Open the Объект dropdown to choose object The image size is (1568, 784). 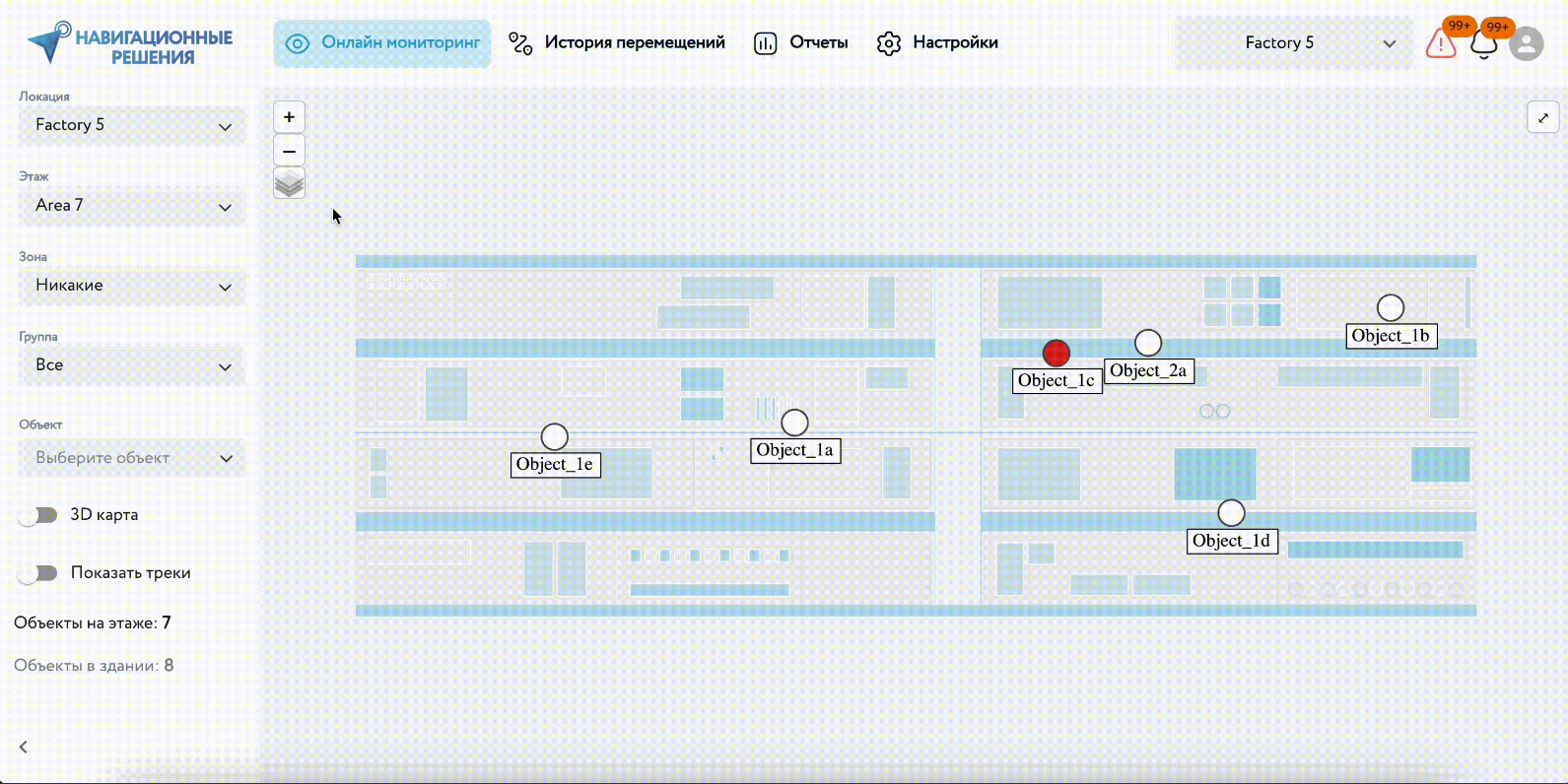pyautogui.click(x=132, y=458)
